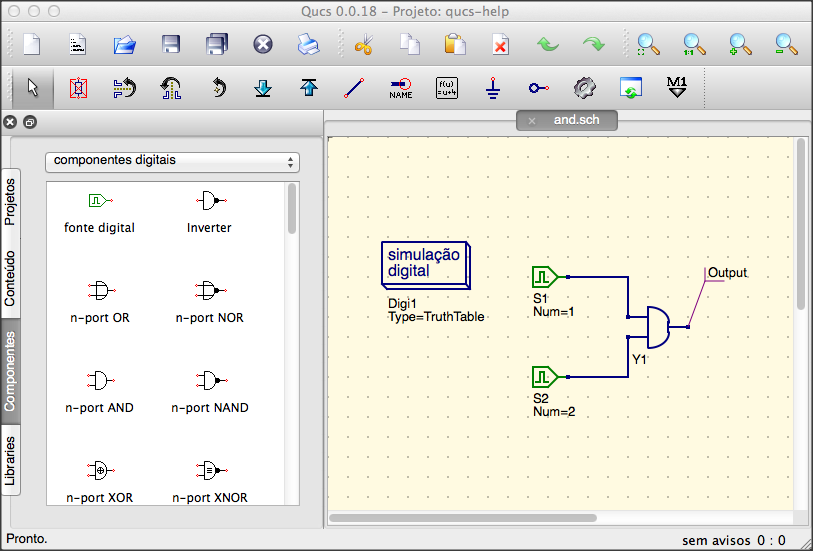Pick the fonte digital component

pyautogui.click(x=100, y=213)
